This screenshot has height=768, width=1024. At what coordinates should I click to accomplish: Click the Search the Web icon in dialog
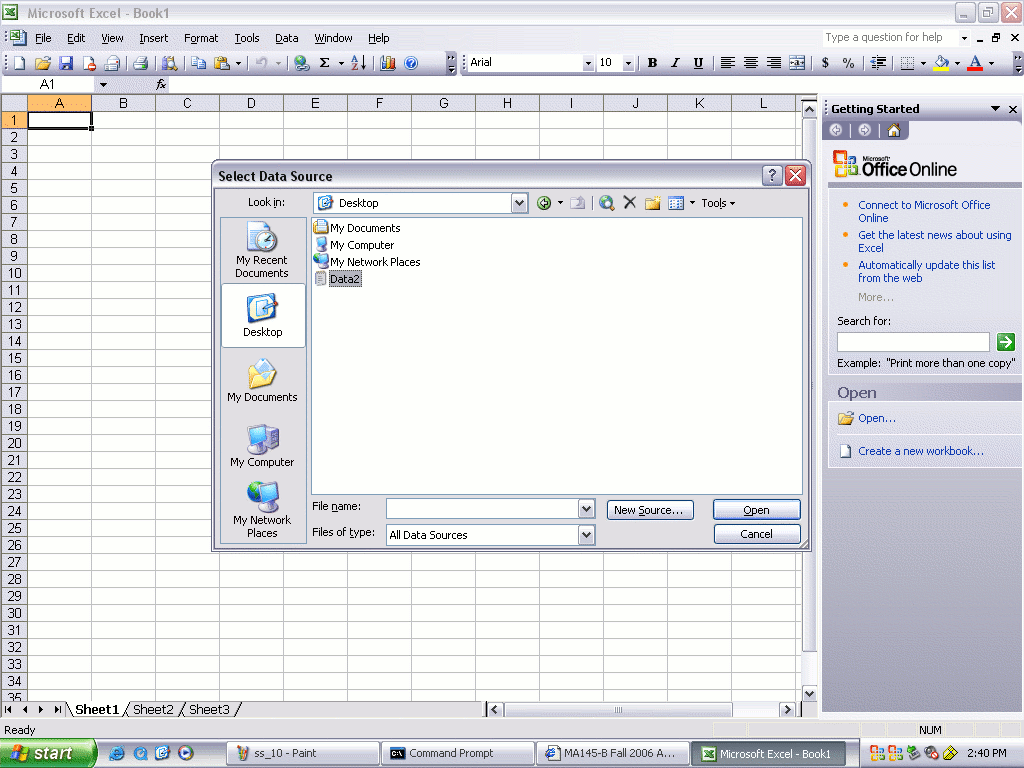pyautogui.click(x=606, y=203)
